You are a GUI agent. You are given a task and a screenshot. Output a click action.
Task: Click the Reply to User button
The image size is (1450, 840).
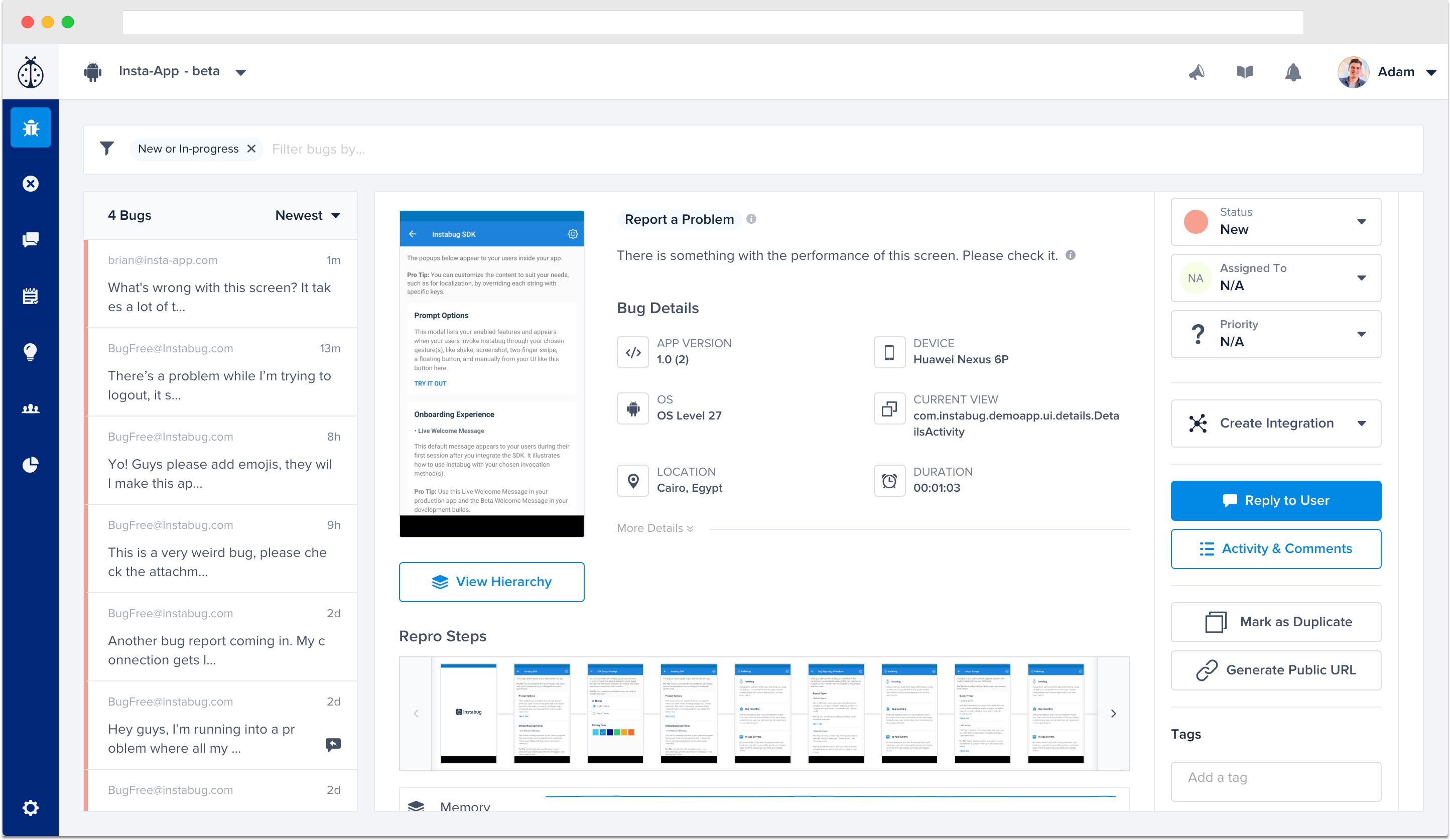click(1276, 501)
